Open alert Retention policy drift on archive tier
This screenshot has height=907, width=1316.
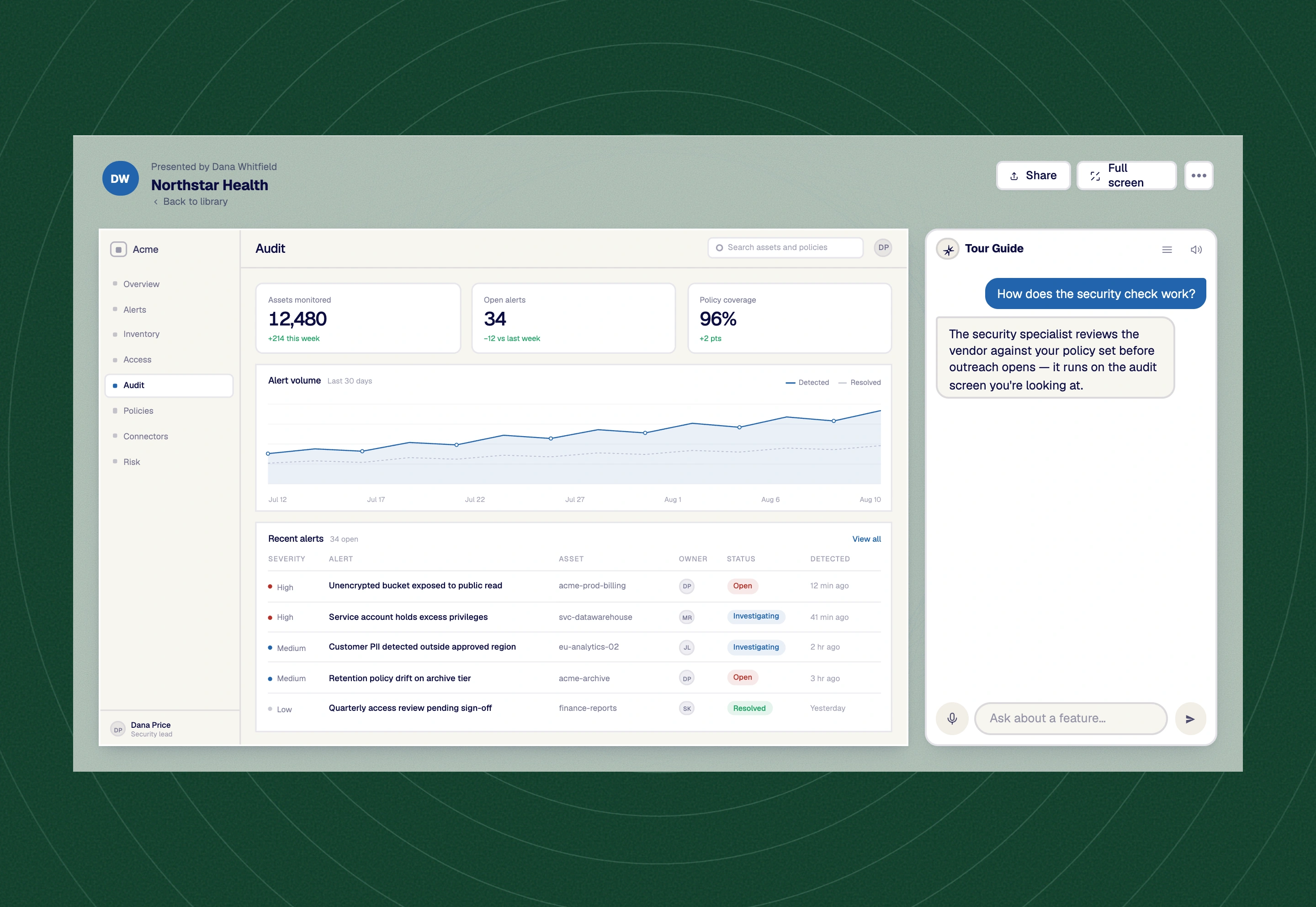point(399,678)
